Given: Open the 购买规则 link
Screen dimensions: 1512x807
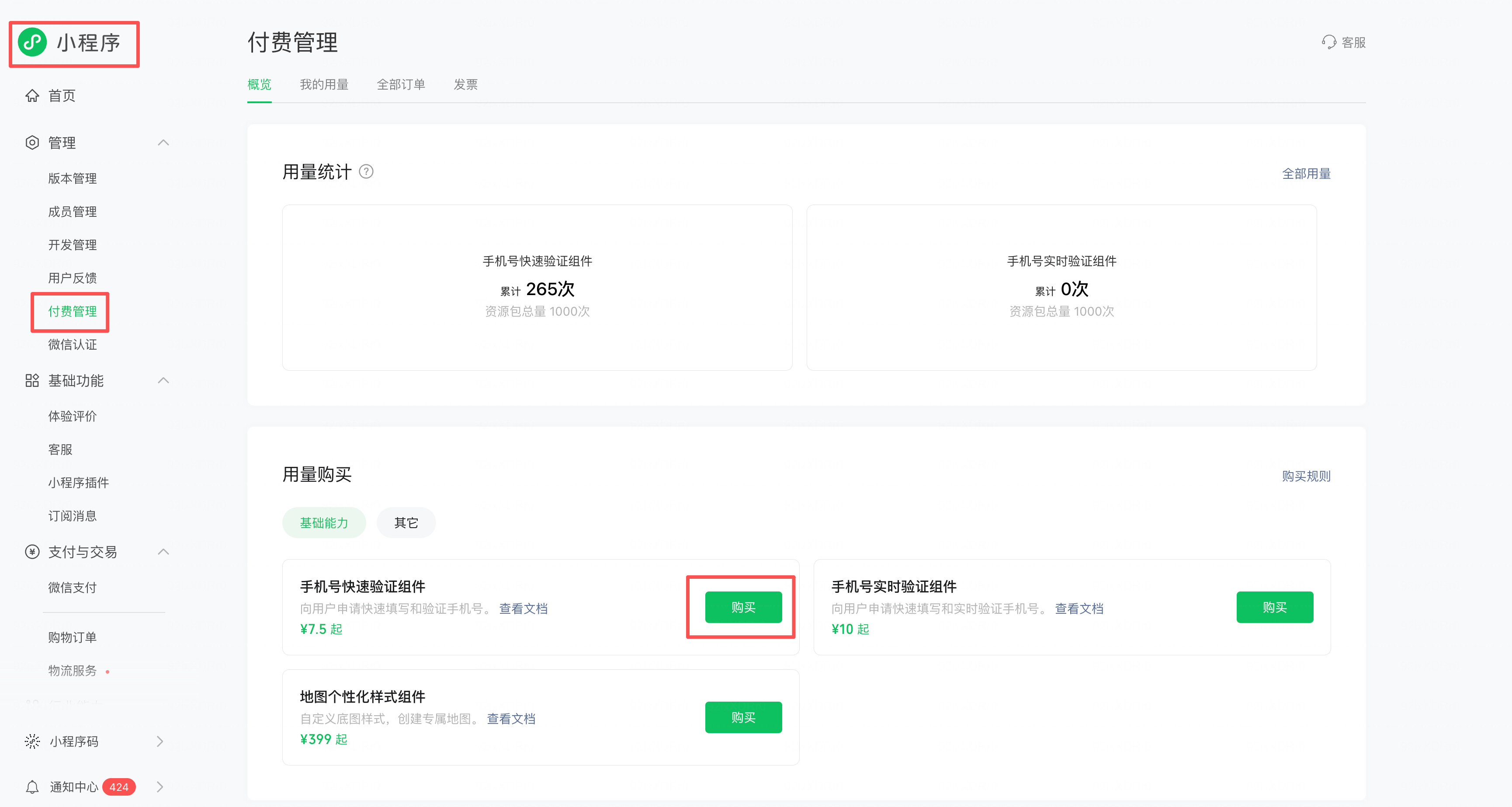Looking at the screenshot, I should pos(1306,477).
